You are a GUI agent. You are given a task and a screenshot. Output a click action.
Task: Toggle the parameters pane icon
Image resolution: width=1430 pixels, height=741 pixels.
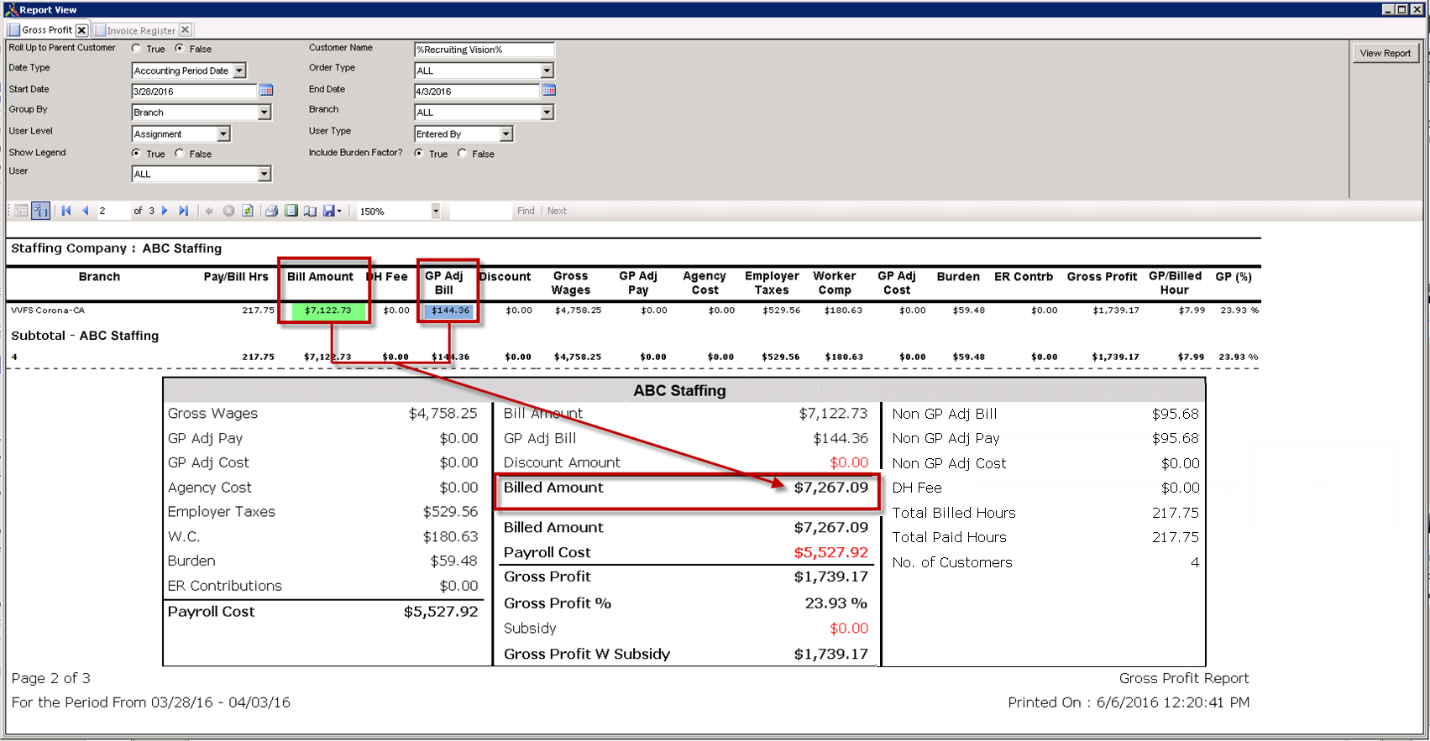(41, 211)
